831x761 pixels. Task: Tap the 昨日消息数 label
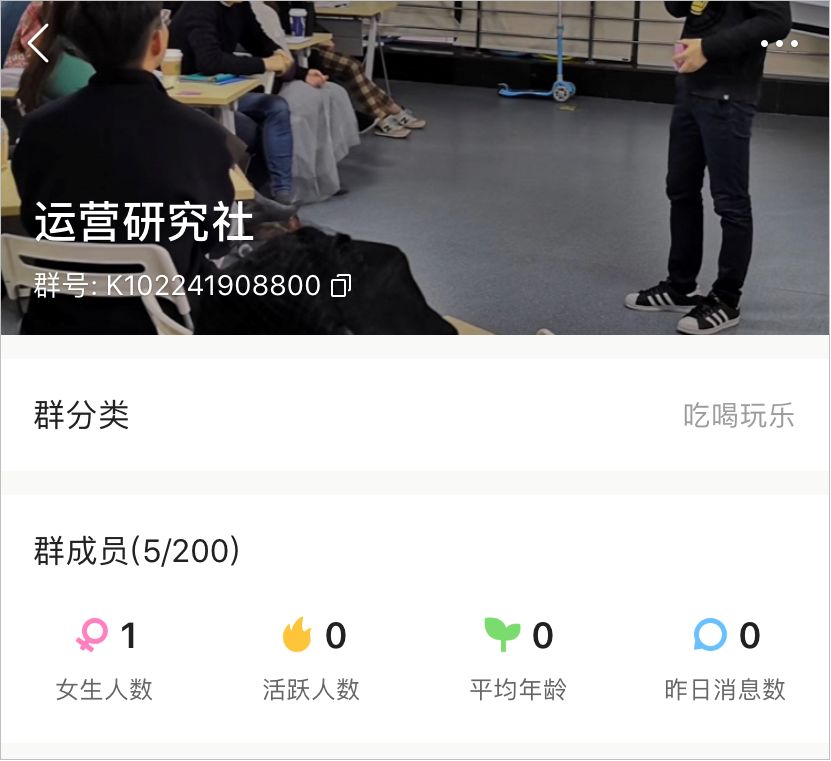[725, 689]
